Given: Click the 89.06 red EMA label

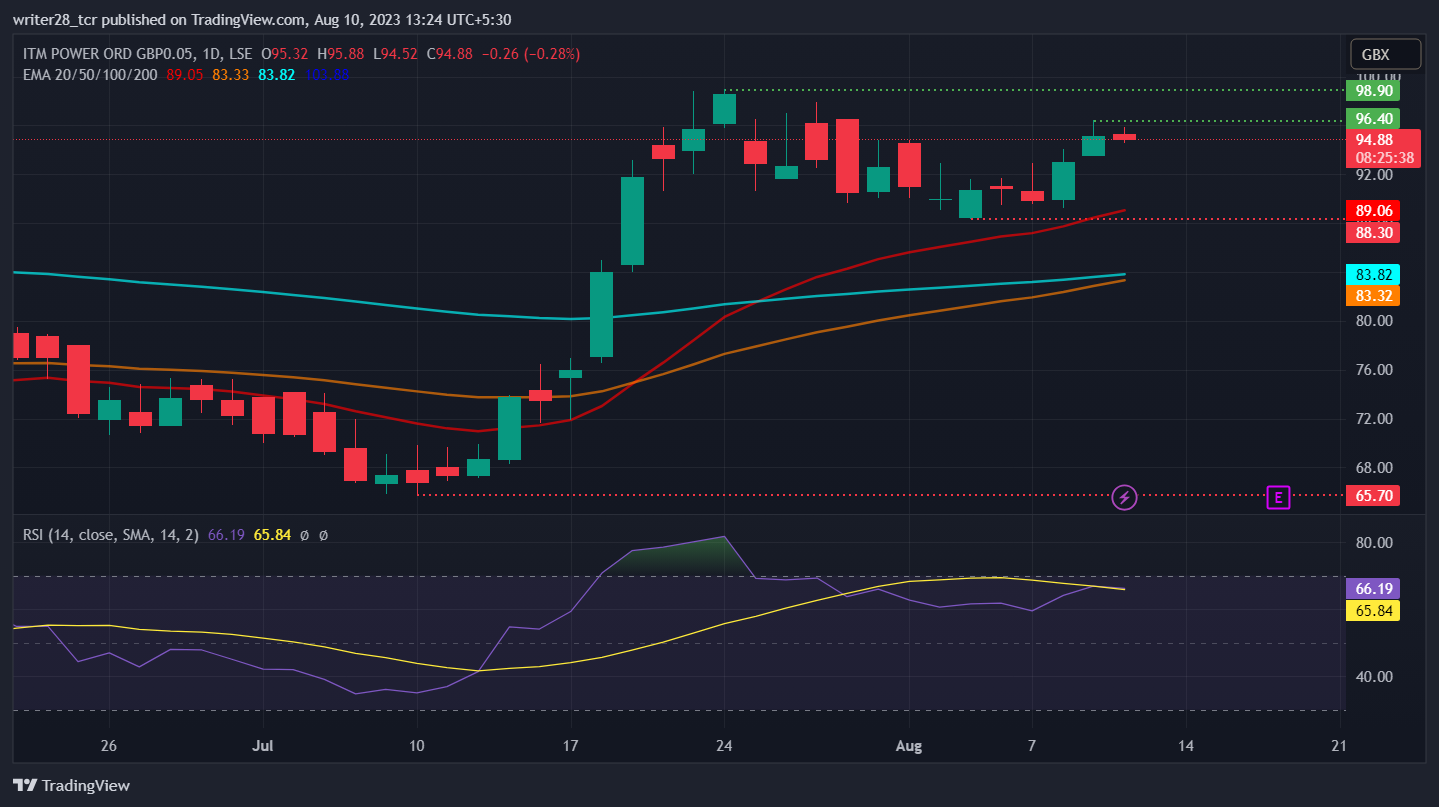Looking at the screenshot, I should [1372, 211].
